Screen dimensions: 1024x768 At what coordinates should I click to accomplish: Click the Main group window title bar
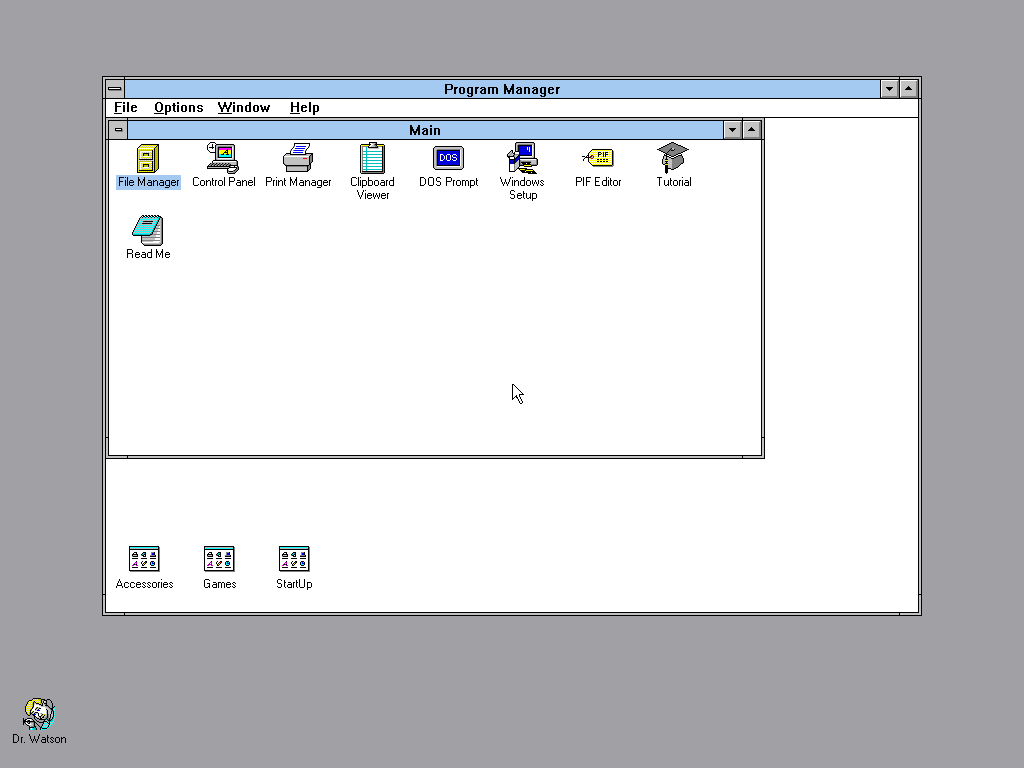(425, 130)
